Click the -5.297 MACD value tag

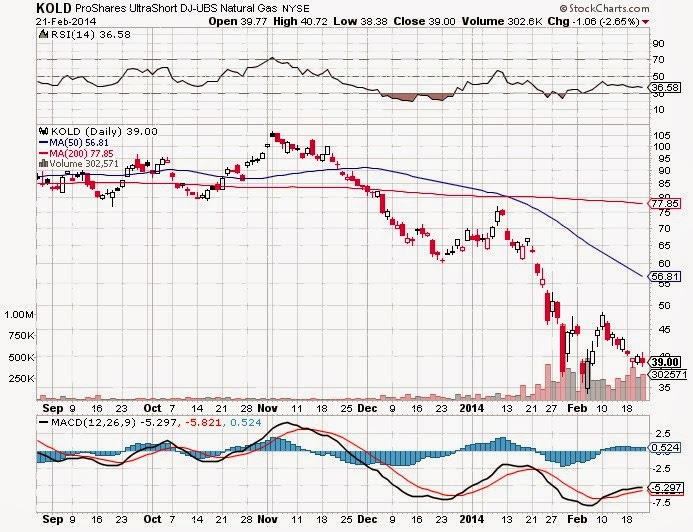[667, 488]
